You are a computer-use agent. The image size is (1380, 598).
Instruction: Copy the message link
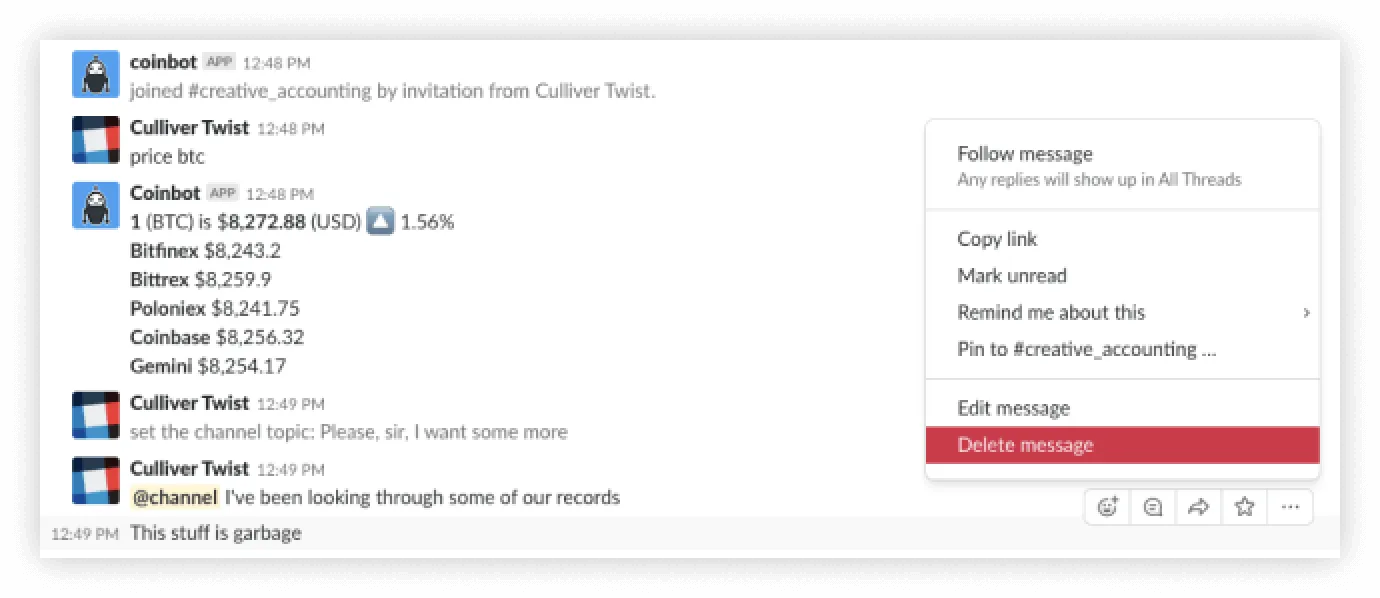[996, 239]
